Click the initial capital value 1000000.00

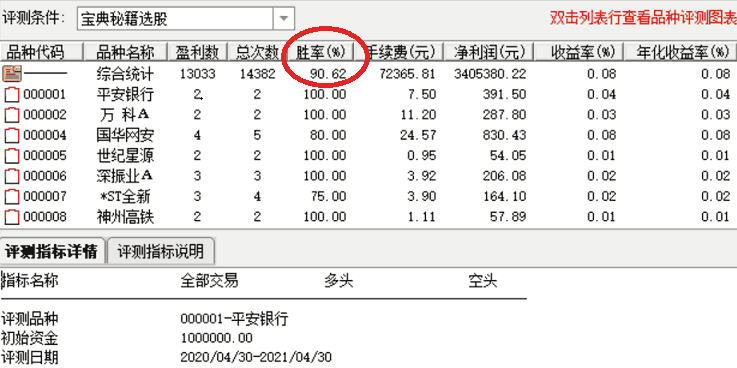217,338
